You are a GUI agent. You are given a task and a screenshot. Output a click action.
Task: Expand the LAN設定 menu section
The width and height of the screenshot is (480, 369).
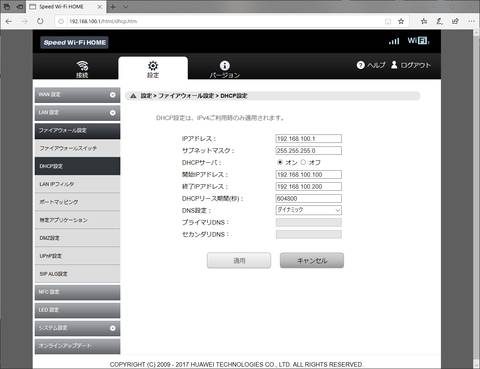tap(77, 113)
